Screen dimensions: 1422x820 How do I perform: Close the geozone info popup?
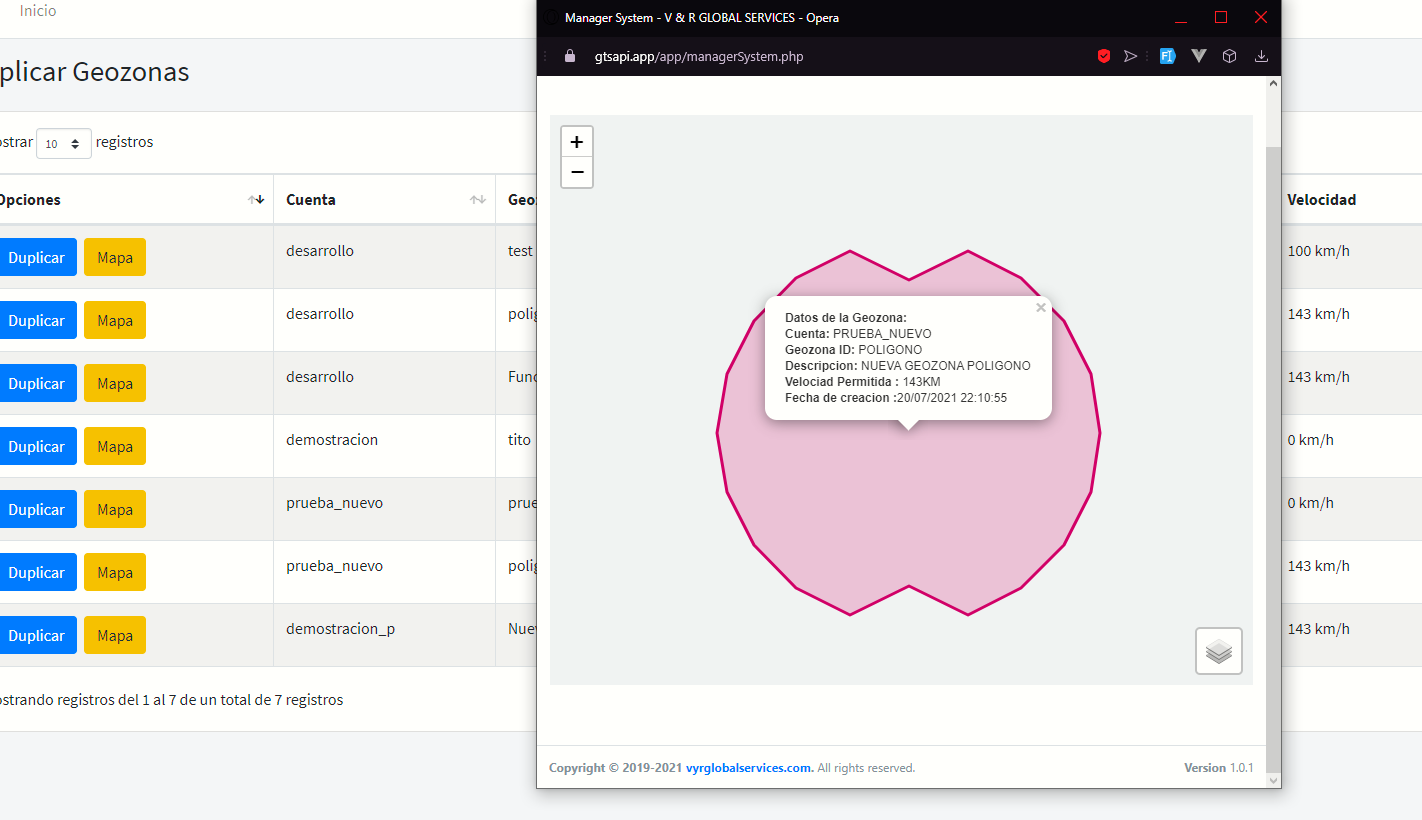point(1041,308)
